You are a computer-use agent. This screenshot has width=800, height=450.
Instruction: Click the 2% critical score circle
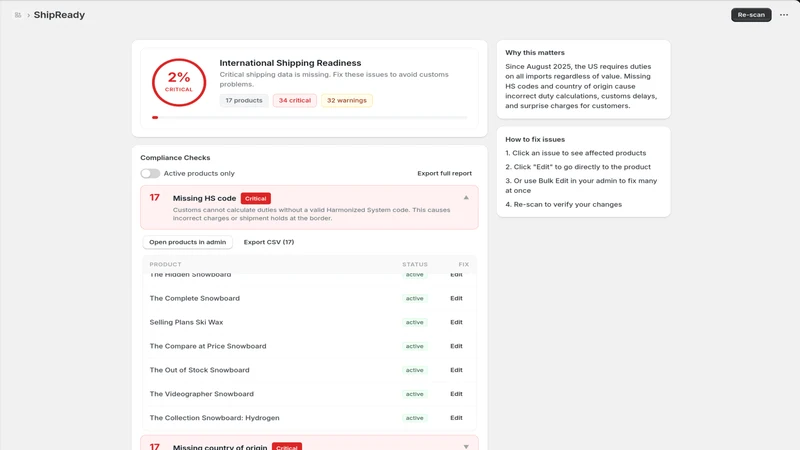(179, 82)
